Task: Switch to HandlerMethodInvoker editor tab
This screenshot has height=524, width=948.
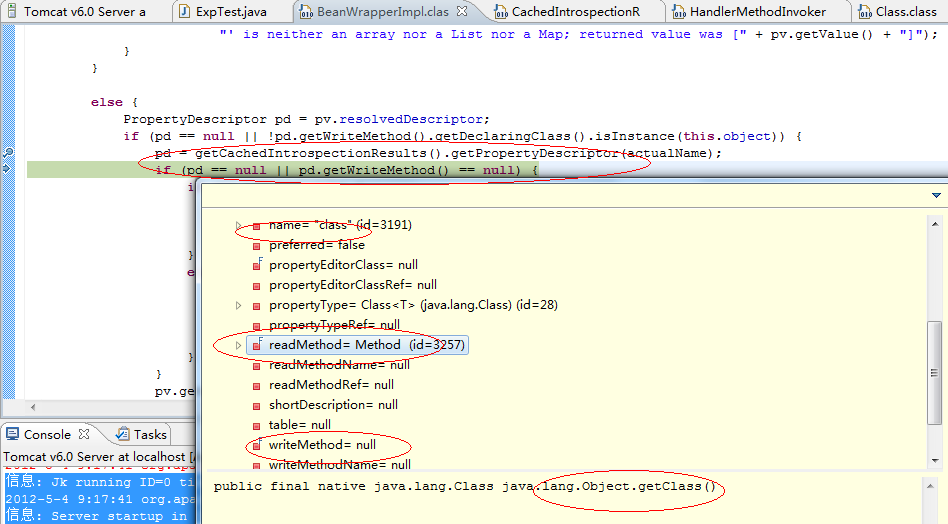Action: [x=758, y=11]
